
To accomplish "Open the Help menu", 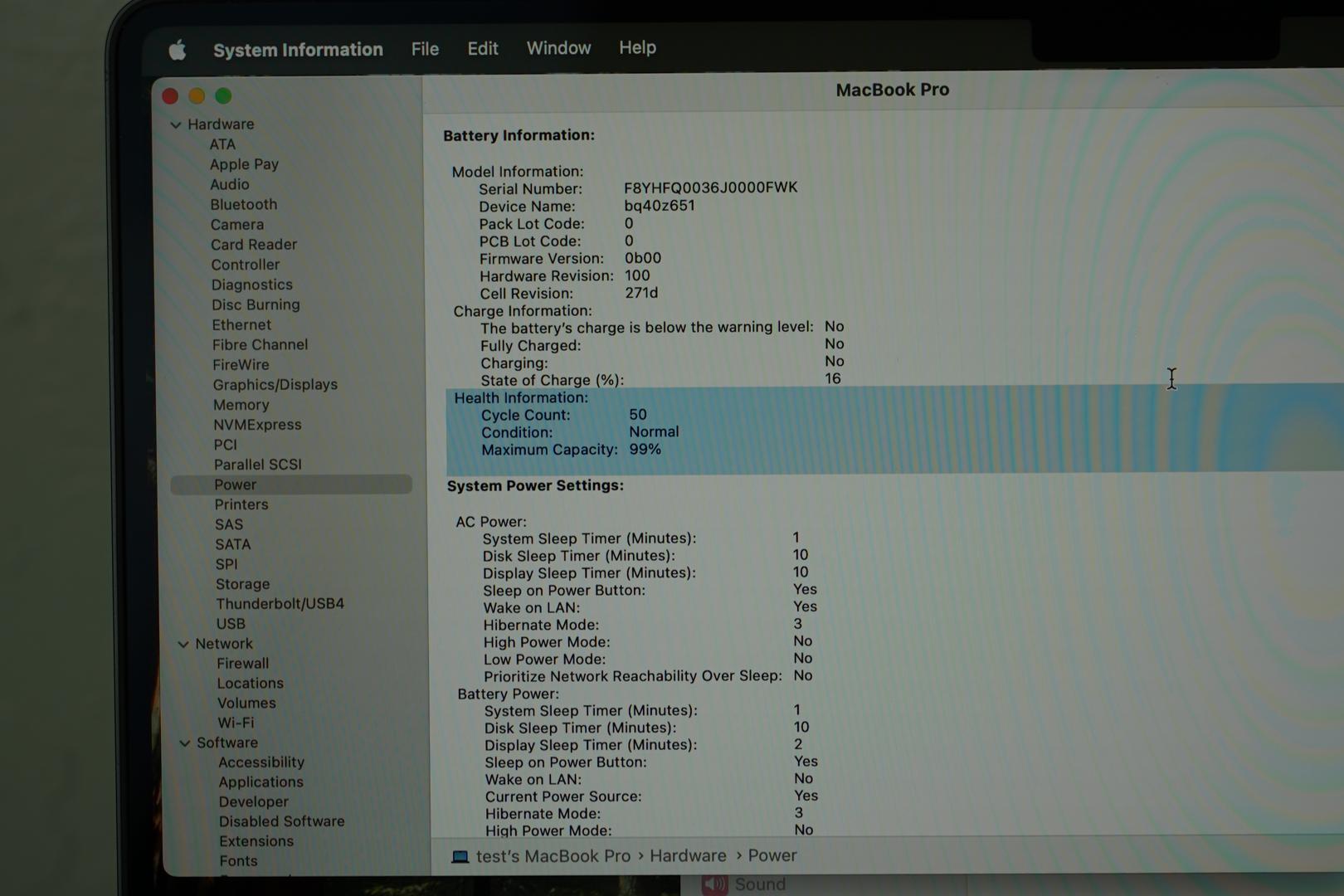I will tap(637, 48).
